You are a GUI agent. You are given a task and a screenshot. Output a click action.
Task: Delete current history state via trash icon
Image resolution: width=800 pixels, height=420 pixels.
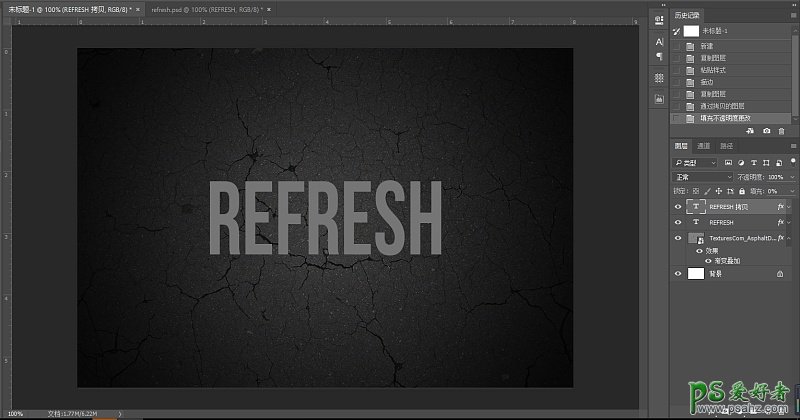(x=781, y=131)
